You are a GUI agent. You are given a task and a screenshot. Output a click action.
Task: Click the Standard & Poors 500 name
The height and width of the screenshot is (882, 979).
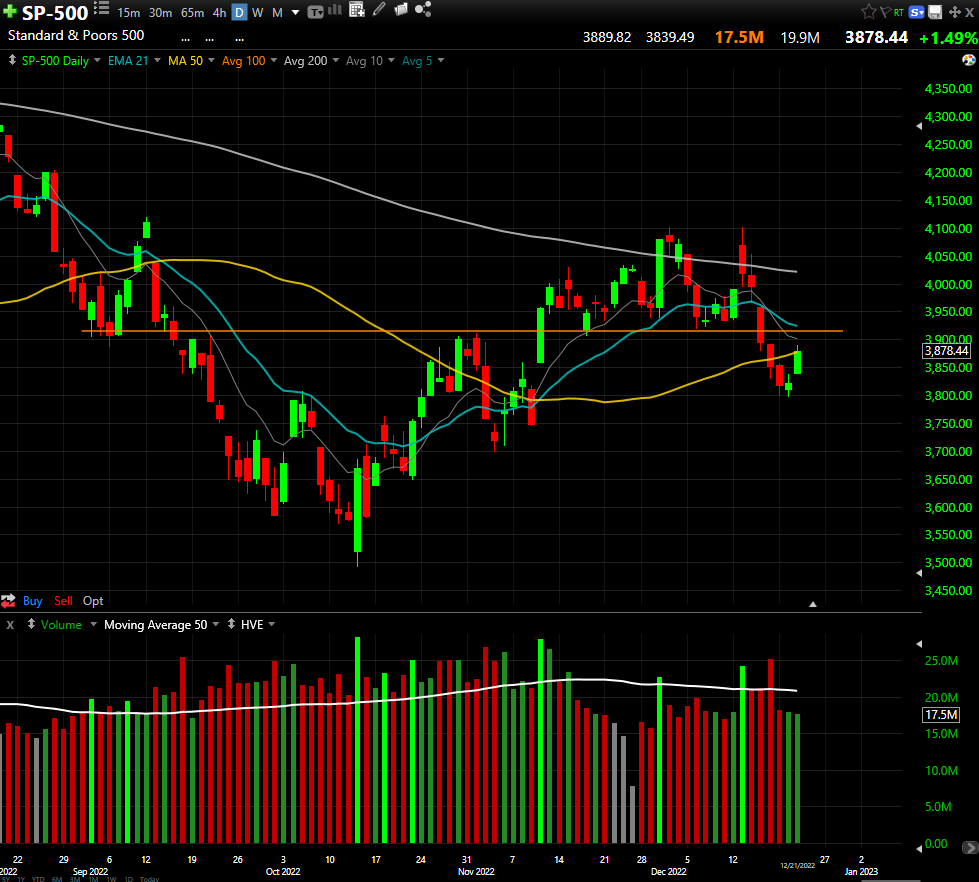coord(76,36)
